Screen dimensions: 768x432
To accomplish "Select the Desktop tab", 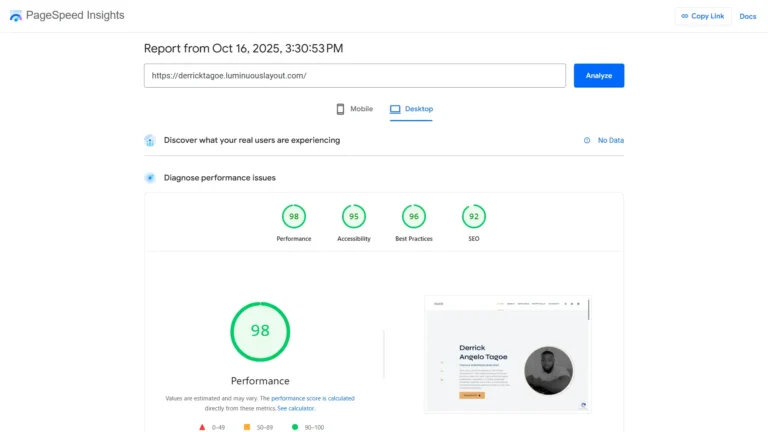I will tap(411, 109).
